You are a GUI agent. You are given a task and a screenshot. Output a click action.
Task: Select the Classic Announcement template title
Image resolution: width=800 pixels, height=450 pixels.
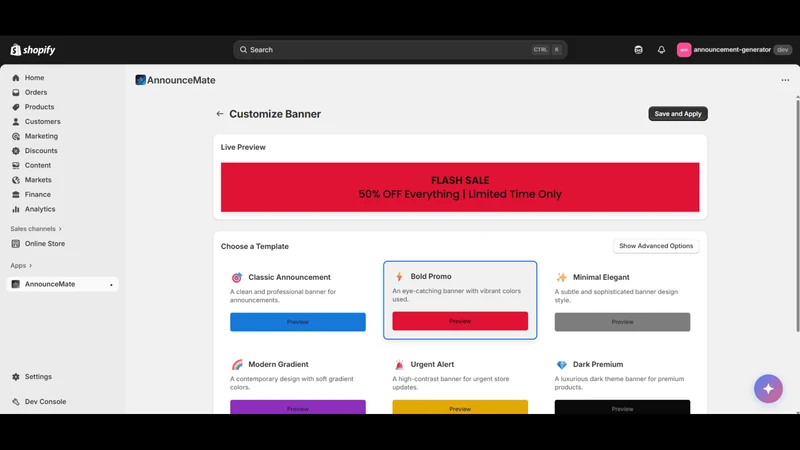click(289, 277)
